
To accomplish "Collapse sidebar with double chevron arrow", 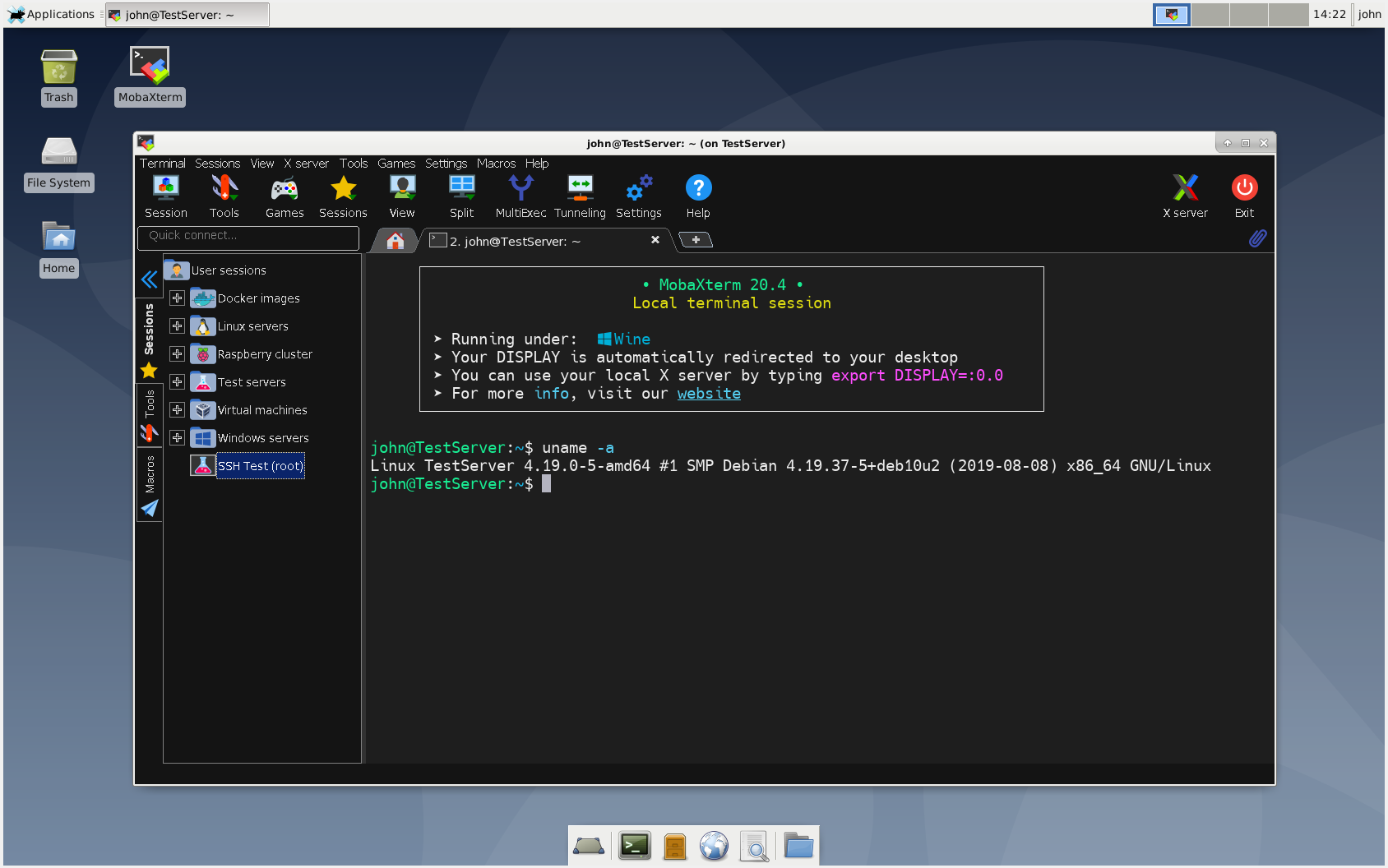I will [149, 279].
